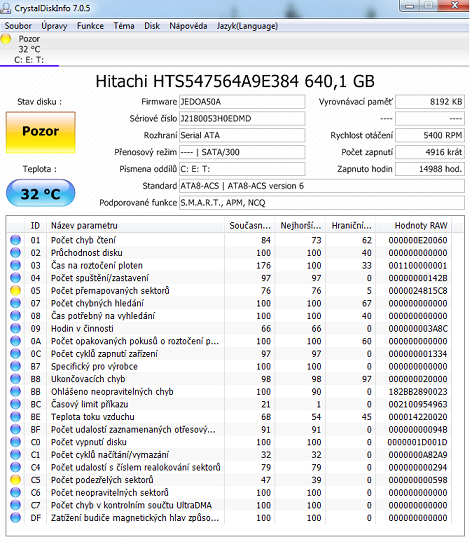
Task: Click the blue status icon for row C6 neopravitelných sektorů
Action: [15, 492]
